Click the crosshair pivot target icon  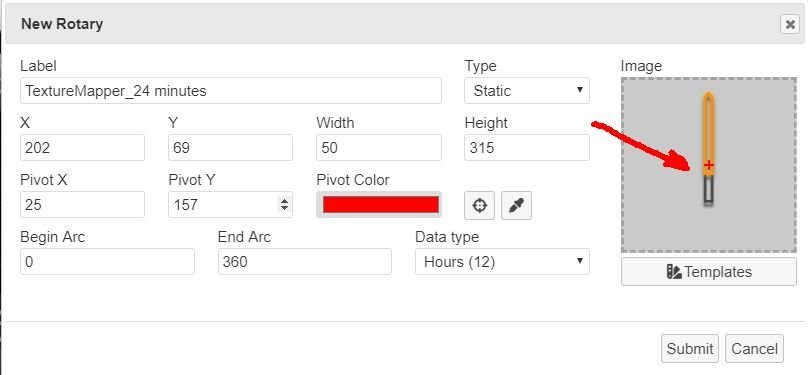[479, 206]
